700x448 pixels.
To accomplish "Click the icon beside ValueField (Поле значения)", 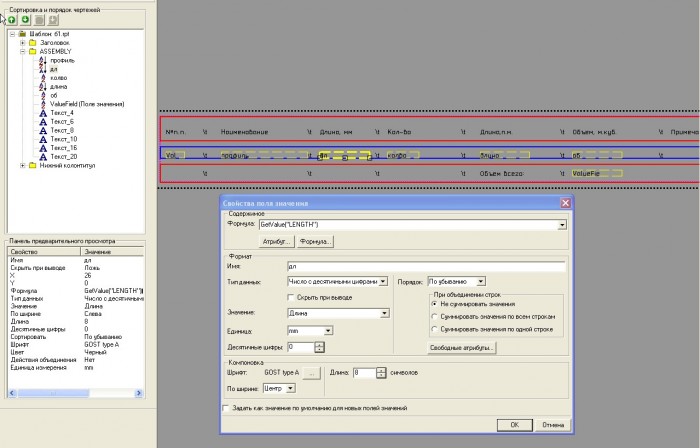I will [x=43, y=104].
